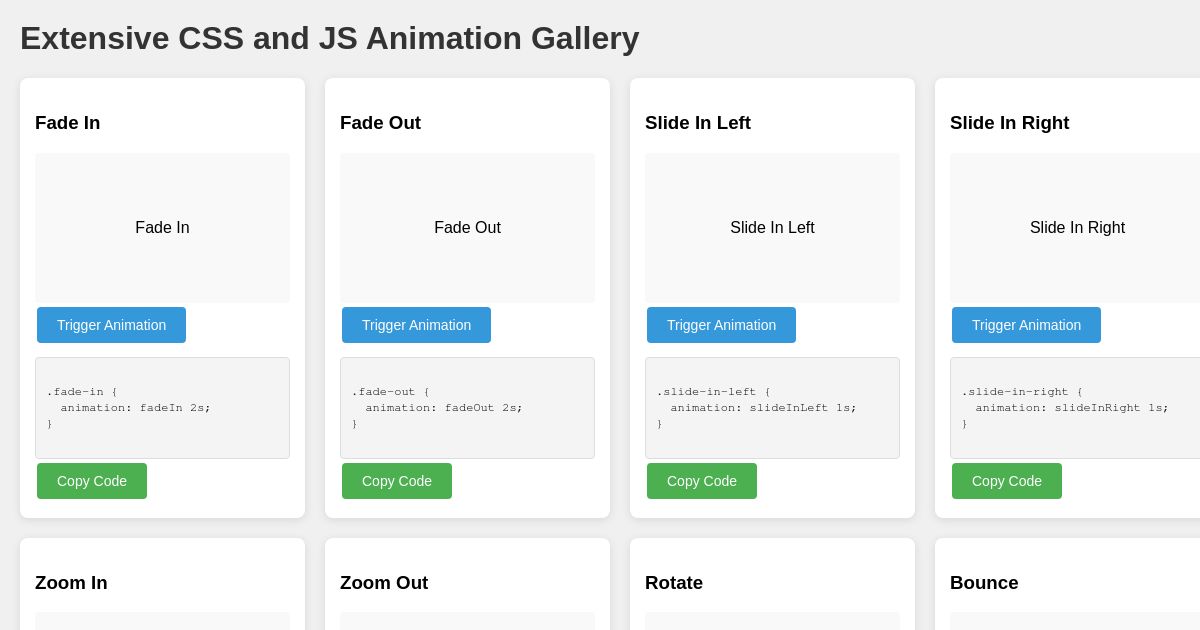1200x630 pixels.
Task: Click the Fade In preview box
Action: 162,228
